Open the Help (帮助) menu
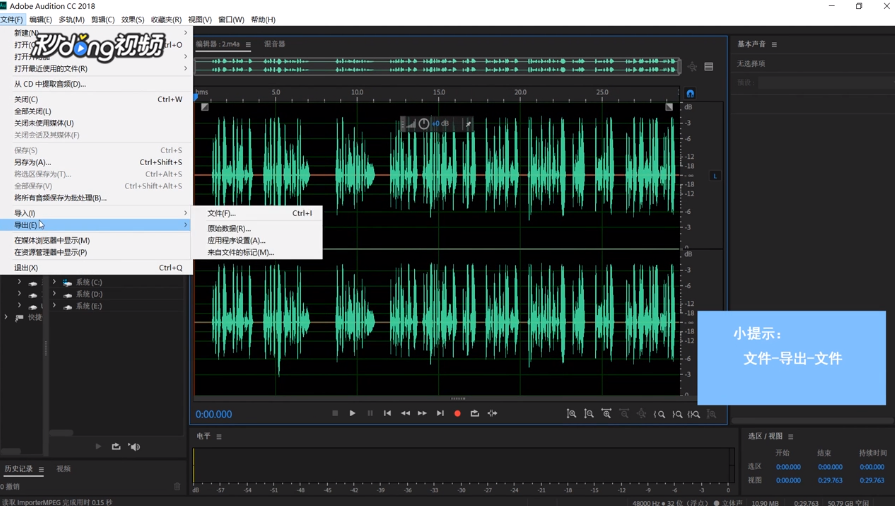The width and height of the screenshot is (895, 506). coord(263,19)
